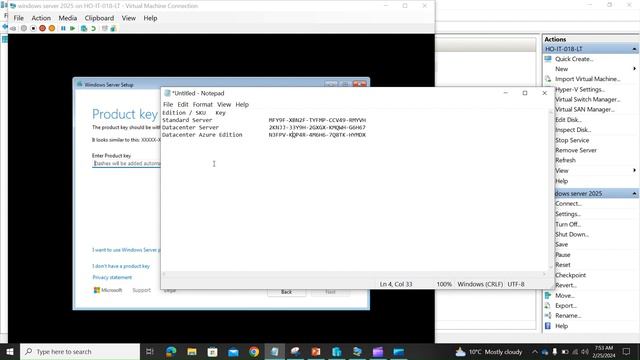The height and width of the screenshot is (360, 640).
Task: Open Notepad View menu
Action: click(x=224, y=104)
